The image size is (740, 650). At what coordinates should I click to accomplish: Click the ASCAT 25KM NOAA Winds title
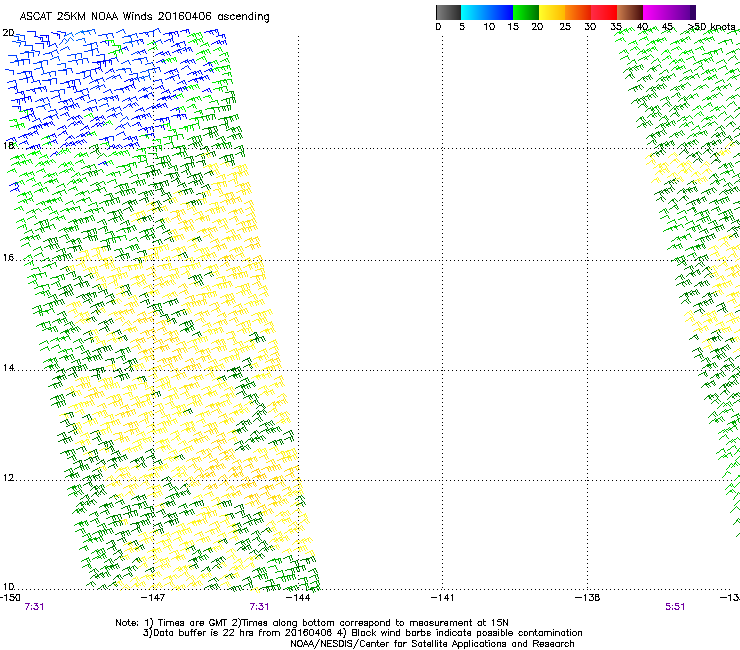click(144, 17)
